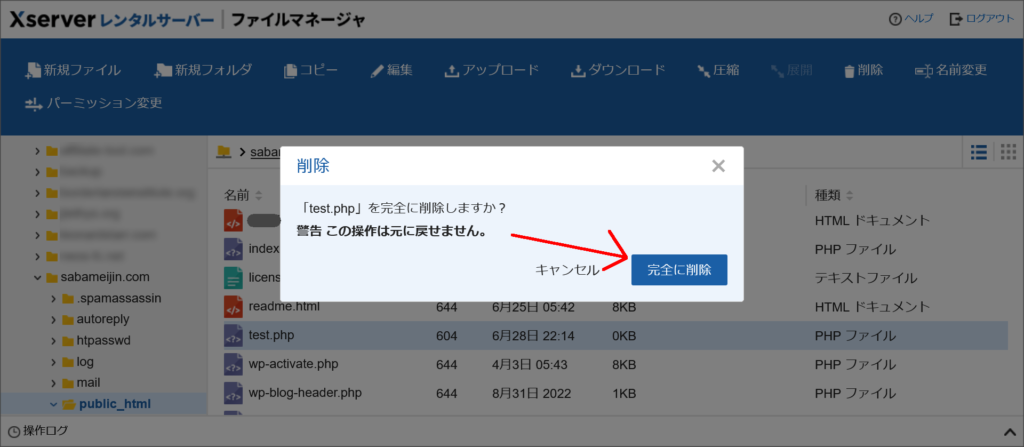Select the autoreply tree folder

coord(95,320)
